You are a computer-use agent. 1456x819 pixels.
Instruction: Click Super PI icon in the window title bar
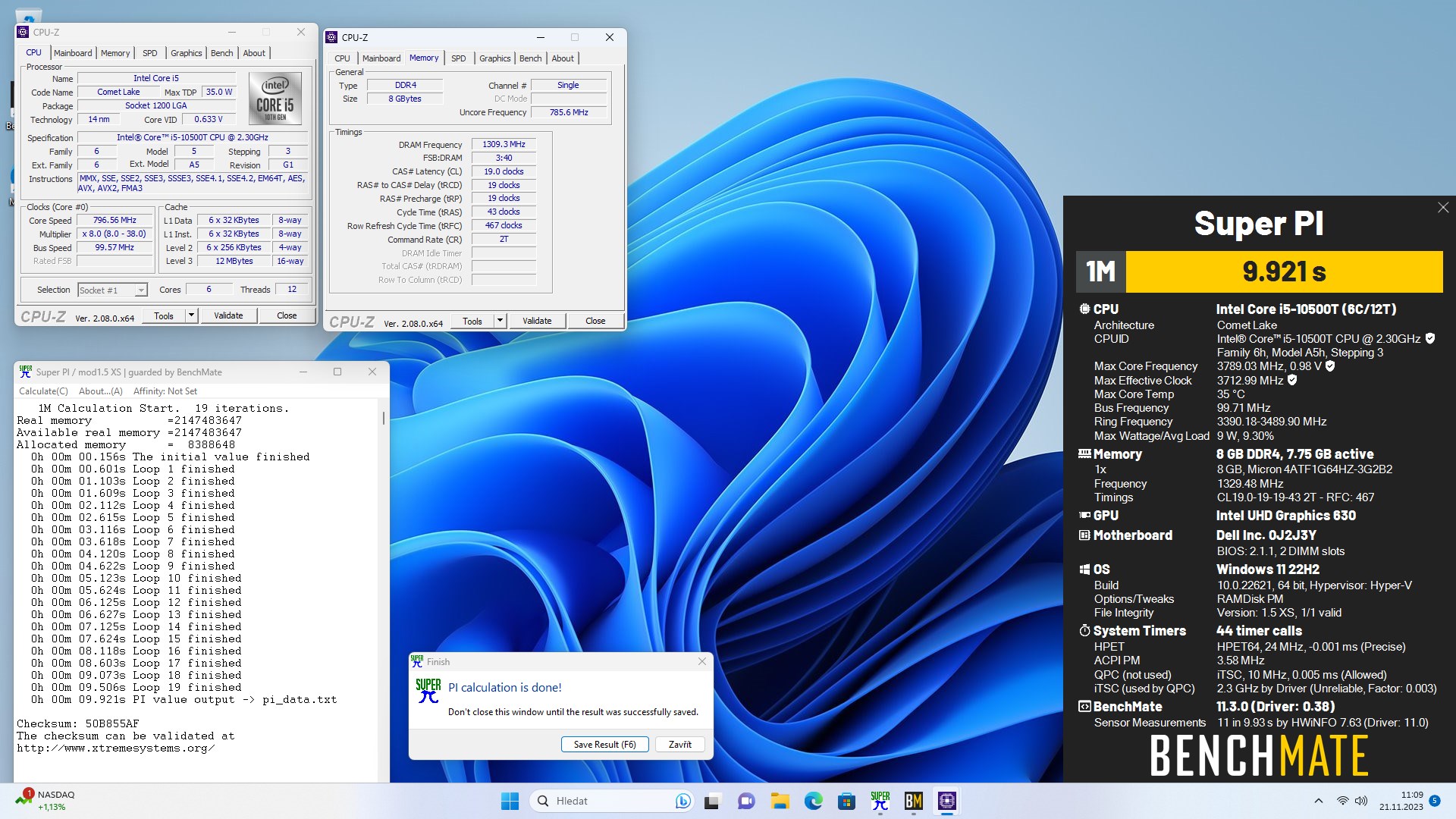pos(26,372)
